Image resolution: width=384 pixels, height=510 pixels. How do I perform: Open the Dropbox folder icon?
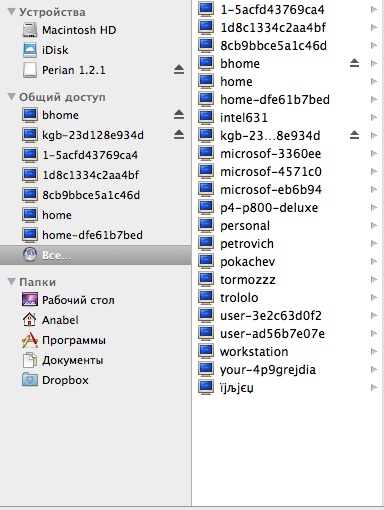30,380
